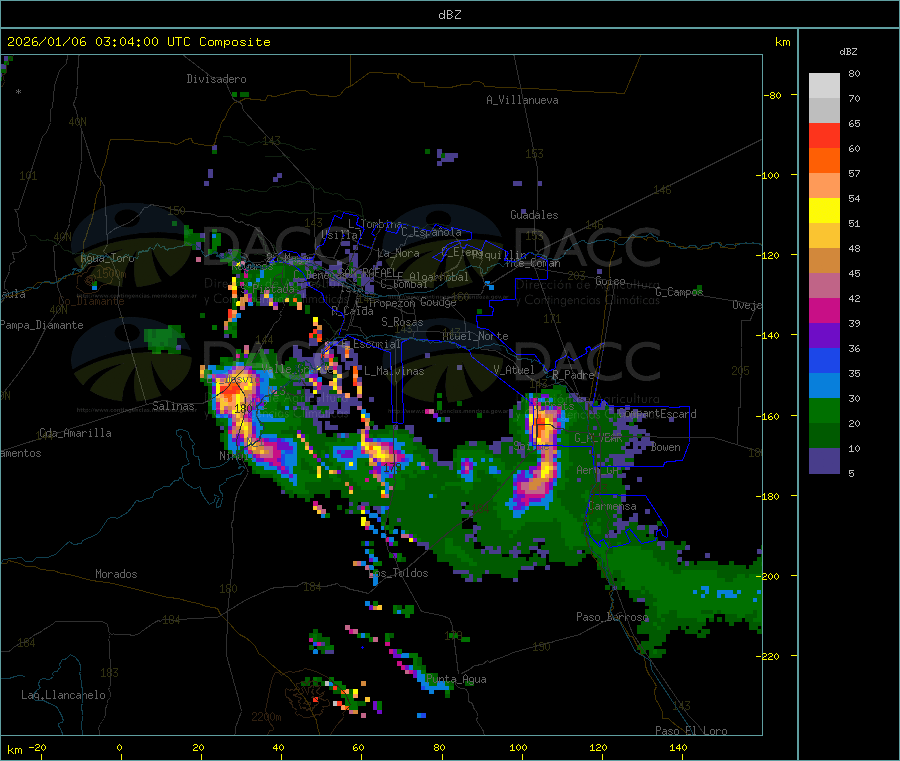900x761 pixels.
Task: Click the Atuel_Norte map label
Action: coord(475,336)
